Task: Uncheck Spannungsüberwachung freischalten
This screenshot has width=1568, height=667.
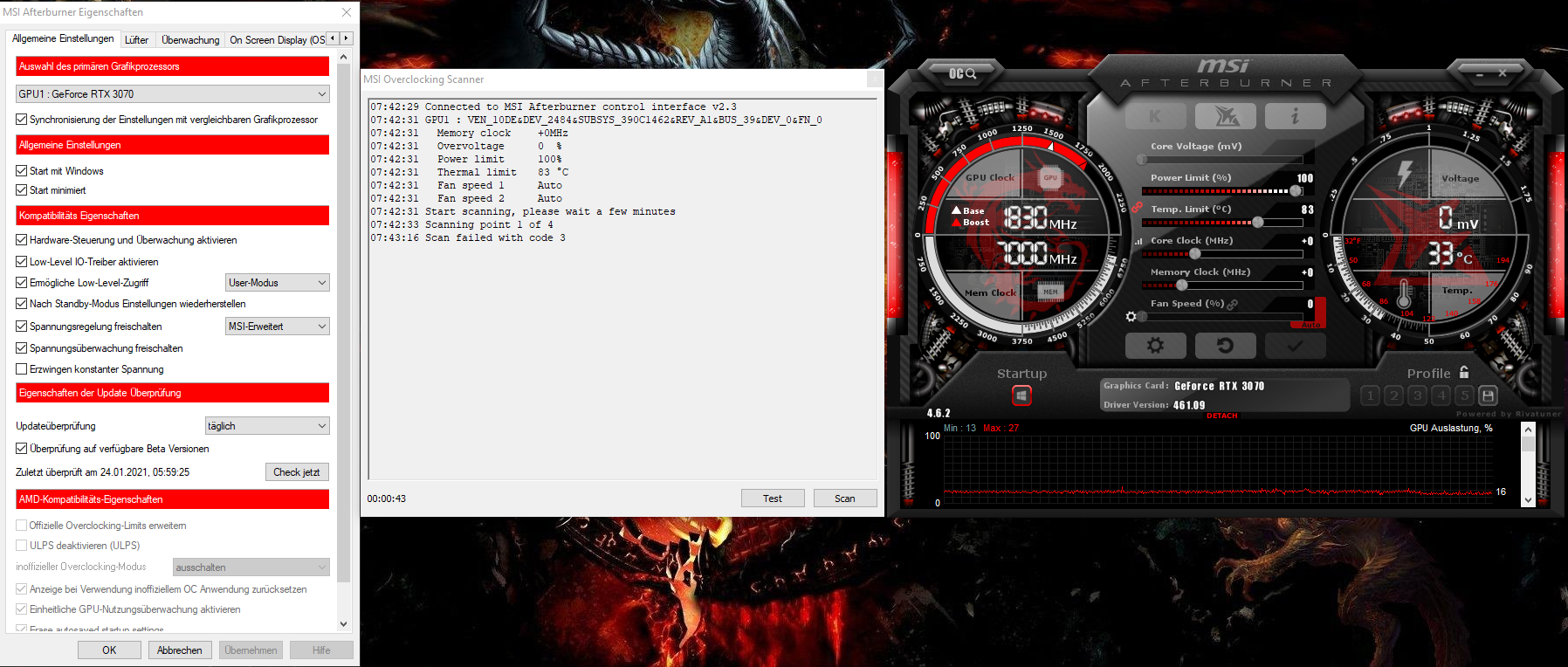Action: [22, 348]
